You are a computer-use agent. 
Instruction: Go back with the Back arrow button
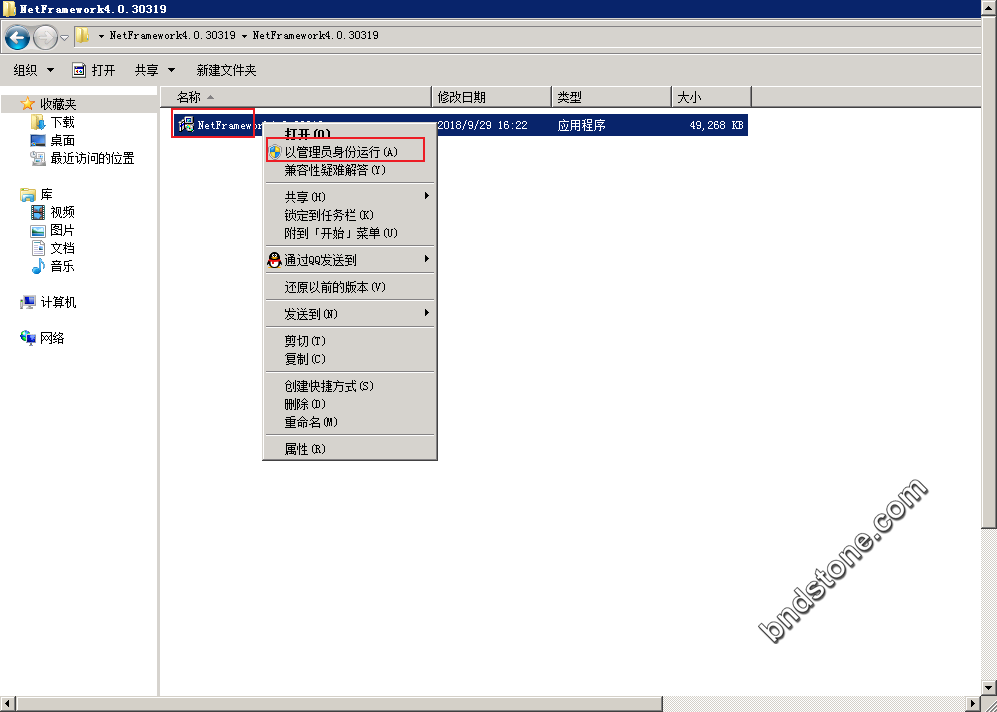pos(17,39)
